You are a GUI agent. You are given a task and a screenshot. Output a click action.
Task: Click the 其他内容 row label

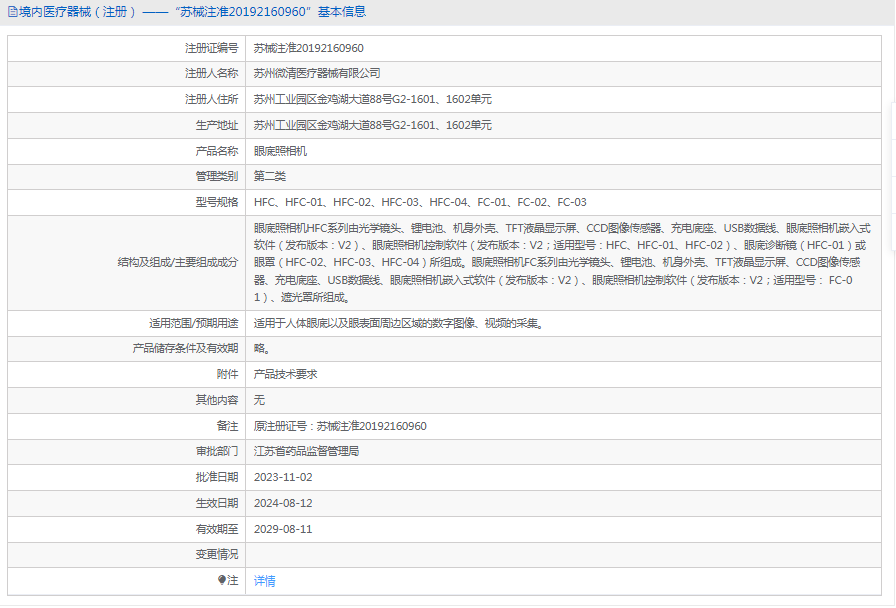point(217,400)
